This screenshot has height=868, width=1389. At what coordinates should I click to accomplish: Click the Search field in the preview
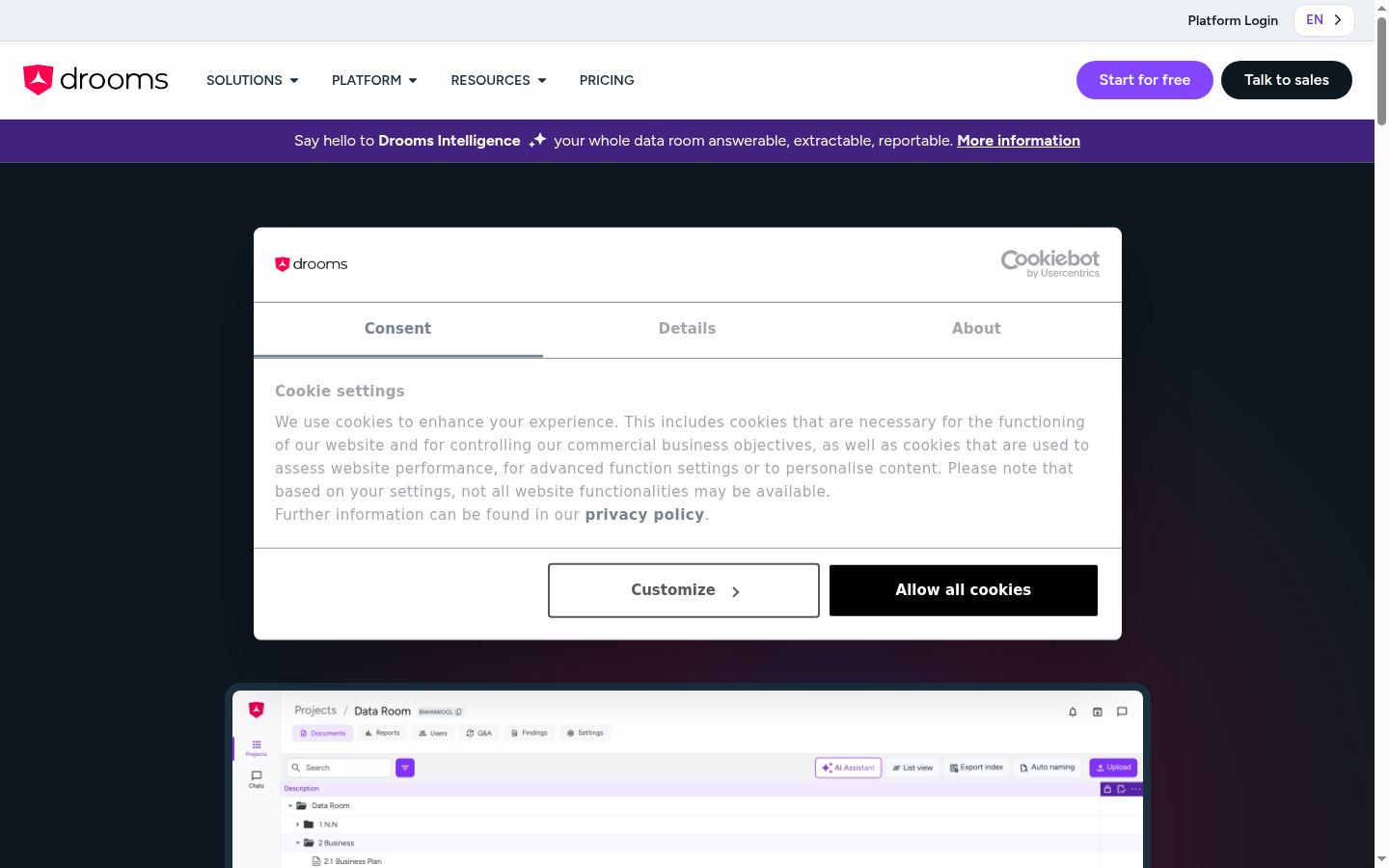[340, 768]
